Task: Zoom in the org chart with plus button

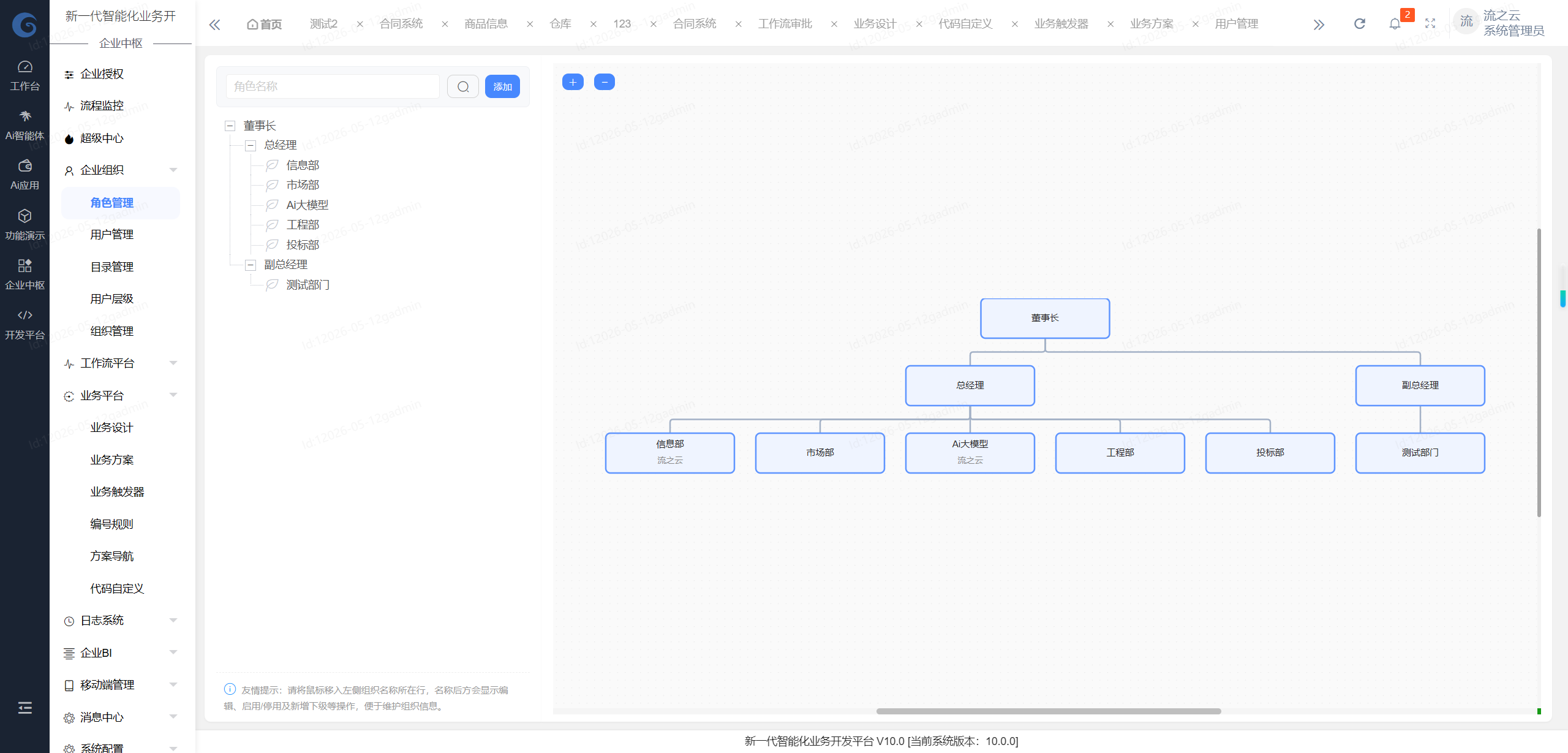Action: pyautogui.click(x=573, y=82)
